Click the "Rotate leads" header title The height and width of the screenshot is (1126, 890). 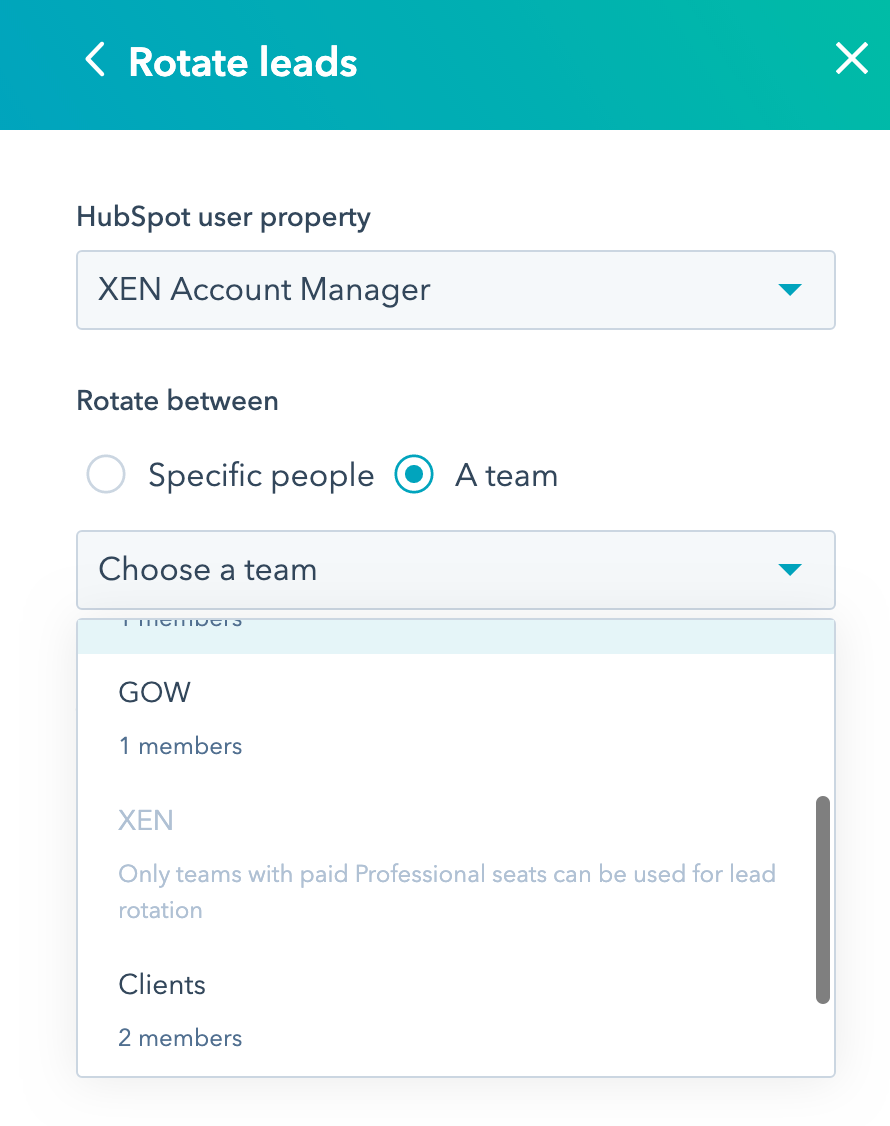point(243,62)
